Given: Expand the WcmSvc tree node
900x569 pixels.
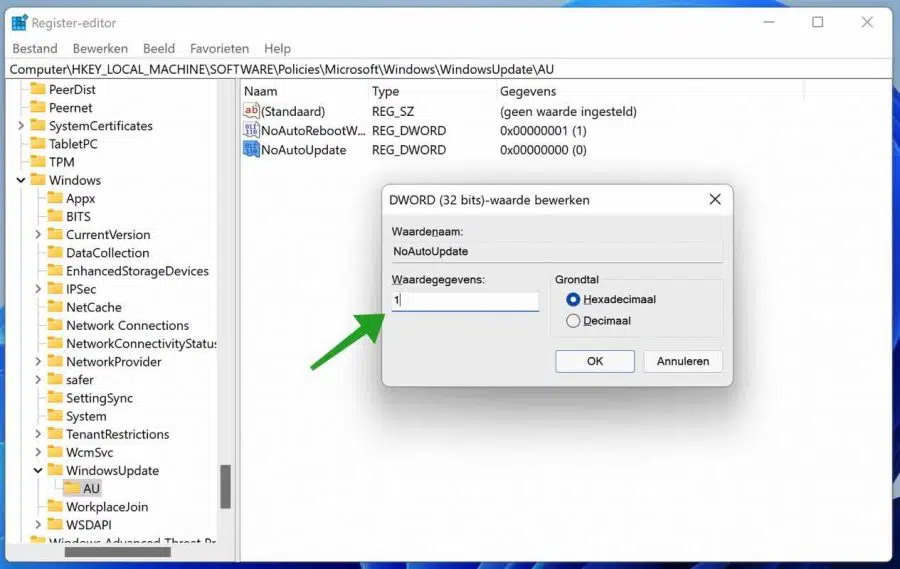Looking at the screenshot, I should pyautogui.click(x=38, y=452).
